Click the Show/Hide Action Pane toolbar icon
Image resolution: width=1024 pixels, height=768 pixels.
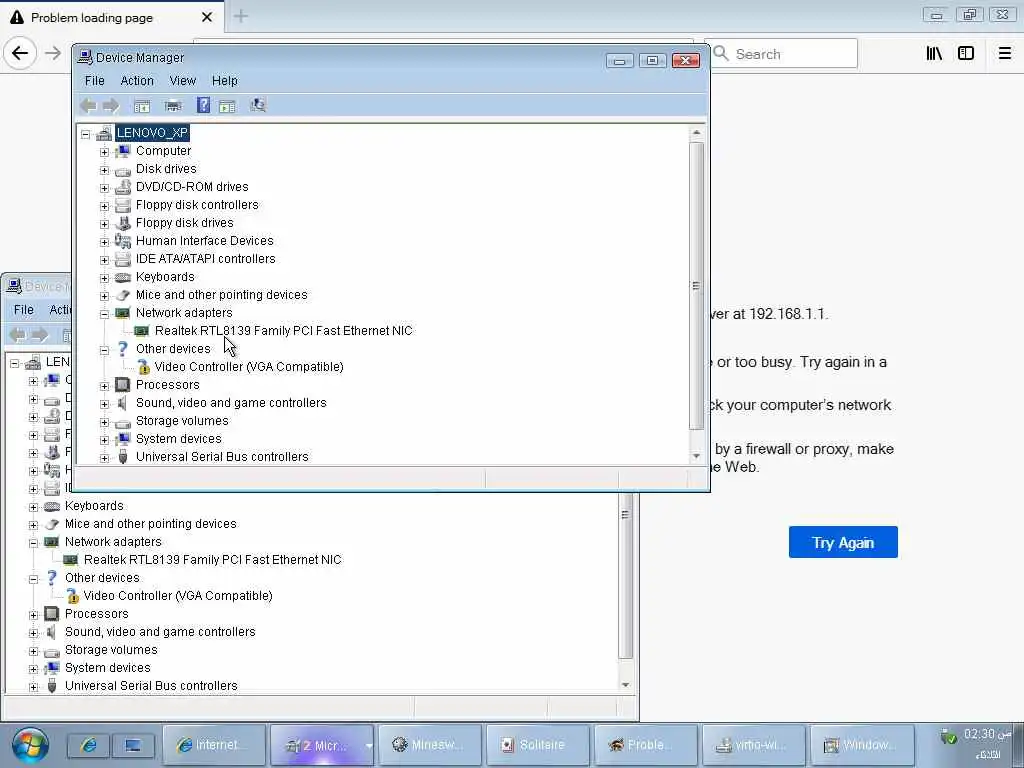227,106
